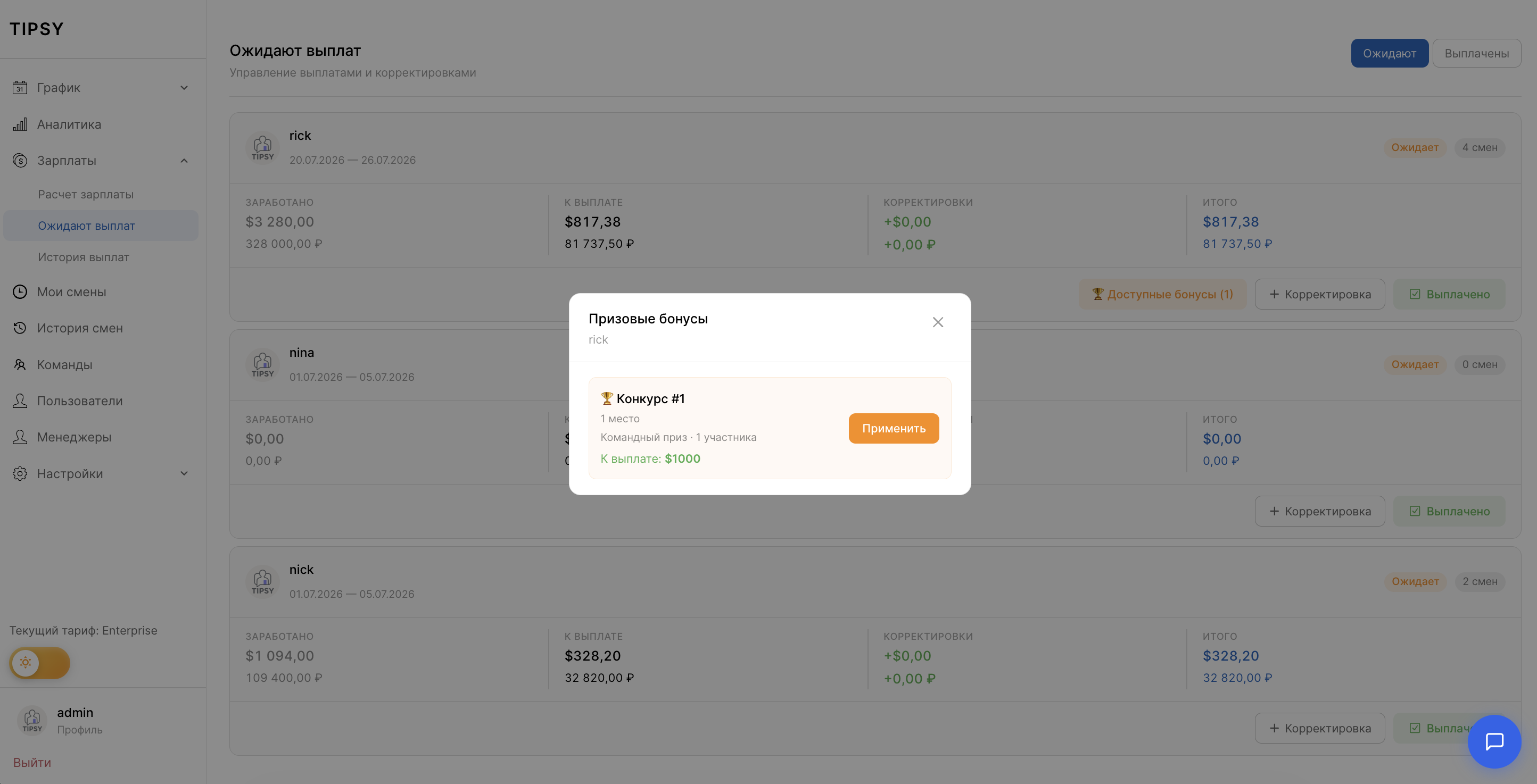This screenshot has width=1537, height=784.
Task: Open История смен history icon
Action: pyautogui.click(x=20, y=328)
